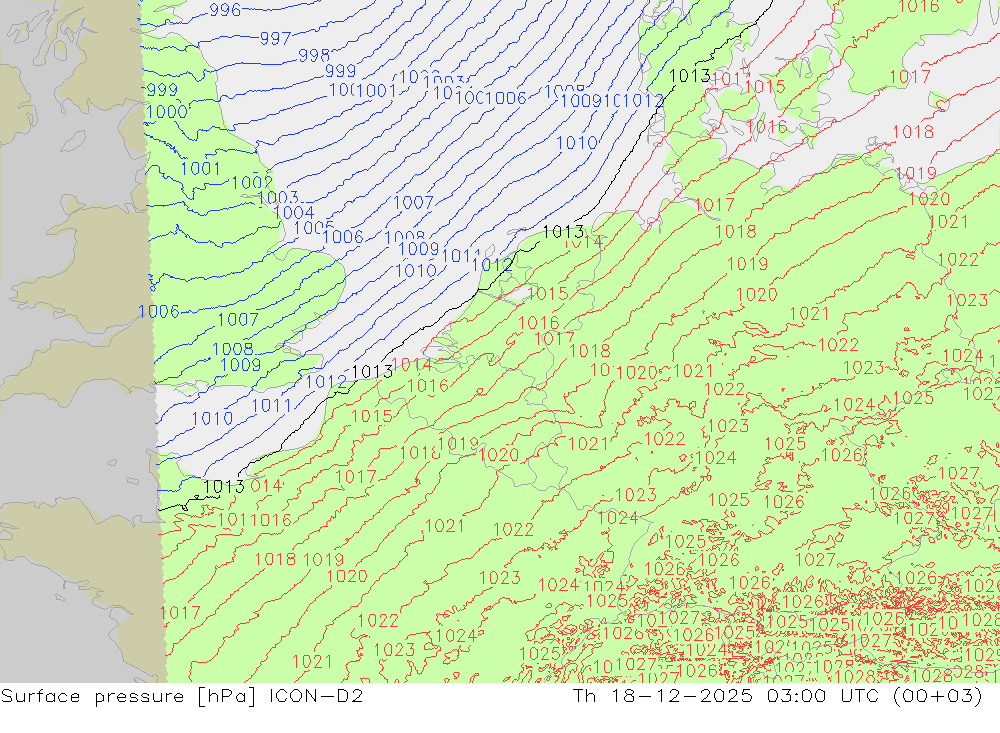Click the blue 997 isobar label

(x=276, y=38)
